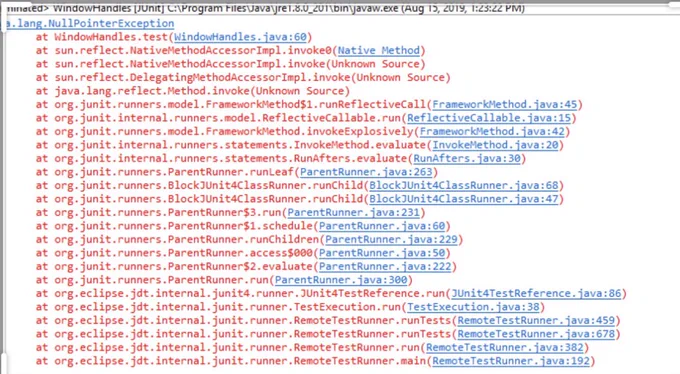Open ParentRunner.java:229 link
The image size is (680, 374).
point(391,239)
